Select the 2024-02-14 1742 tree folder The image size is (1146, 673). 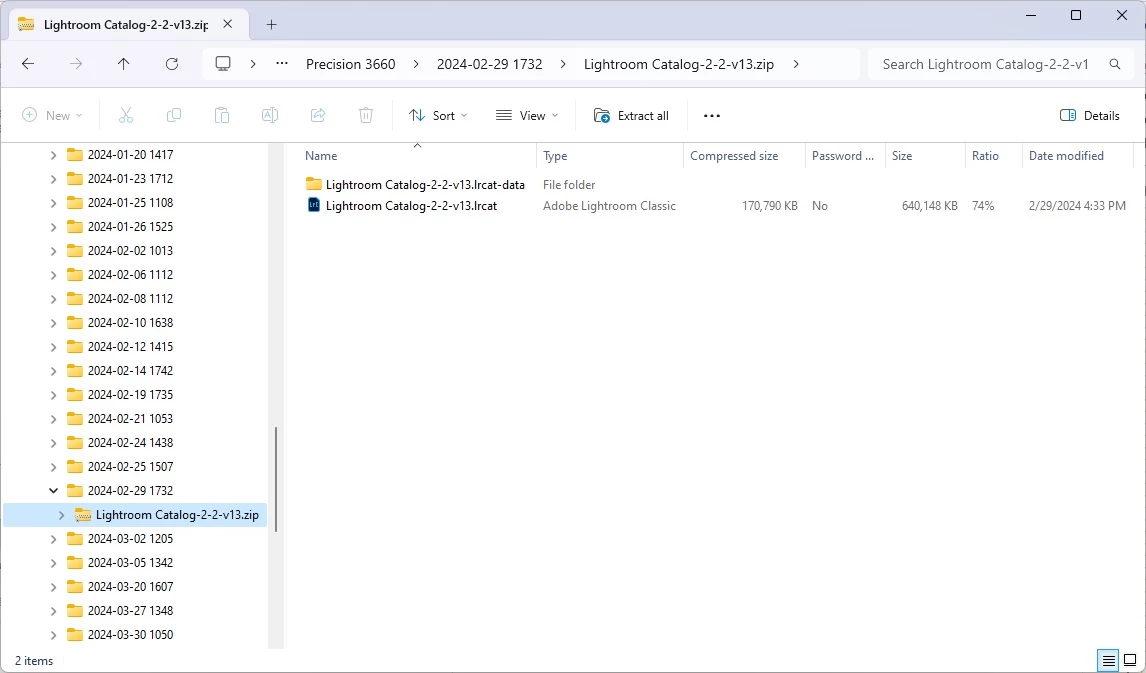[x=130, y=370]
